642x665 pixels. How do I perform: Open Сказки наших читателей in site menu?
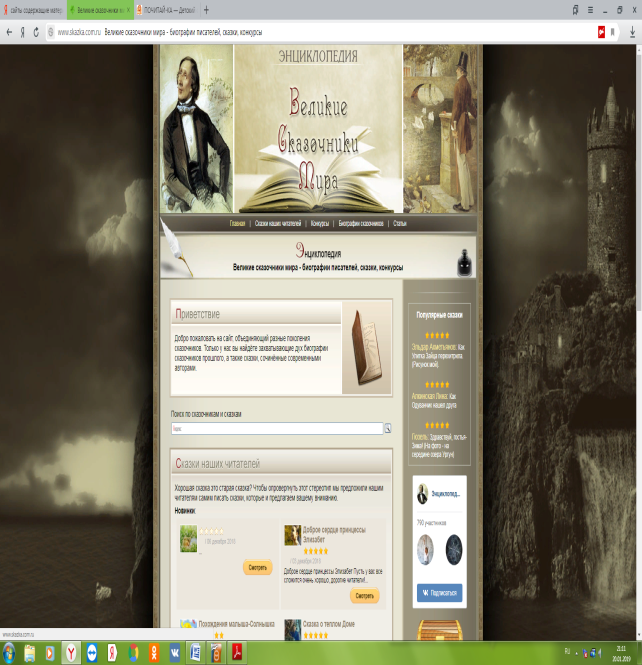tap(278, 224)
